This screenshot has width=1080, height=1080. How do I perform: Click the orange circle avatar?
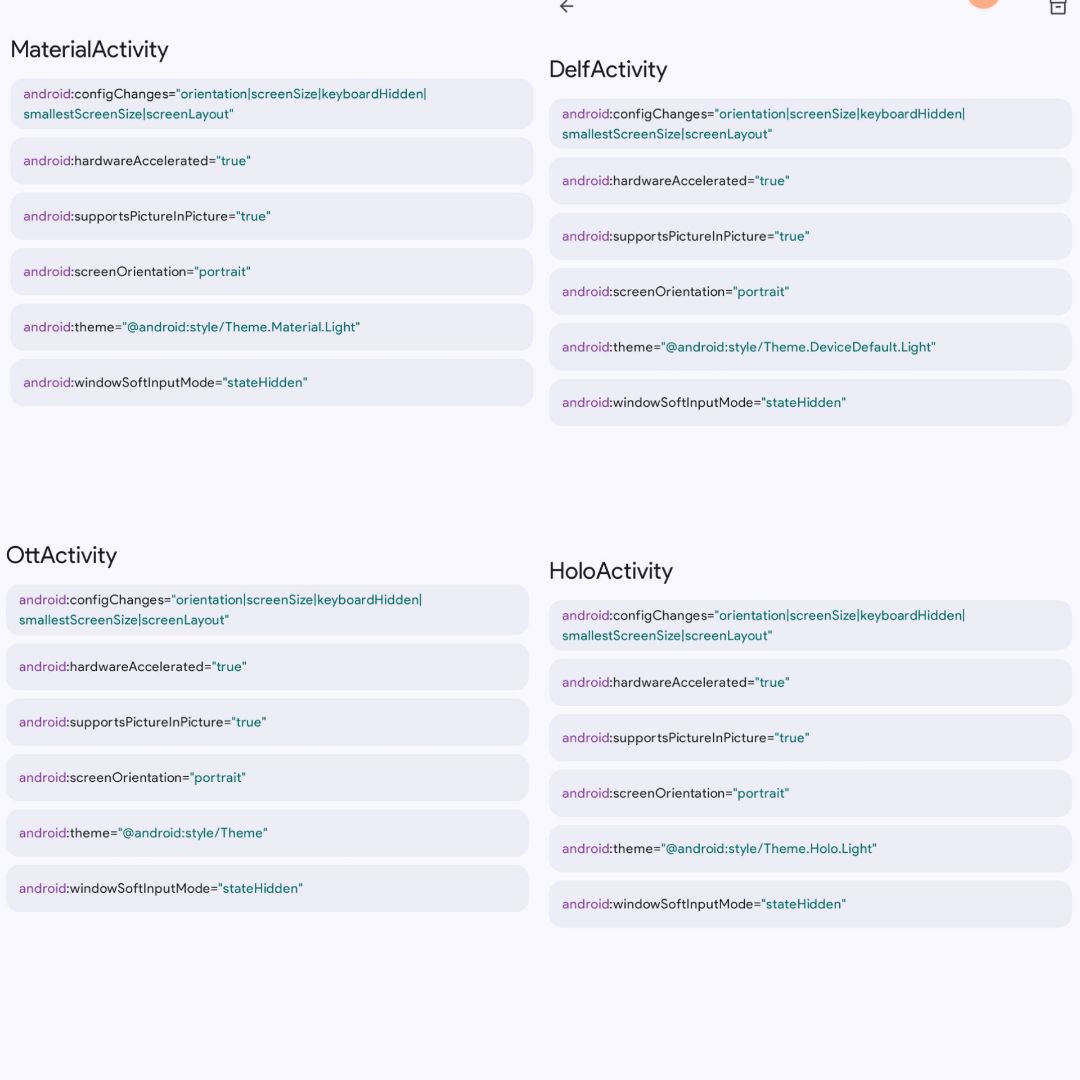coord(983,3)
